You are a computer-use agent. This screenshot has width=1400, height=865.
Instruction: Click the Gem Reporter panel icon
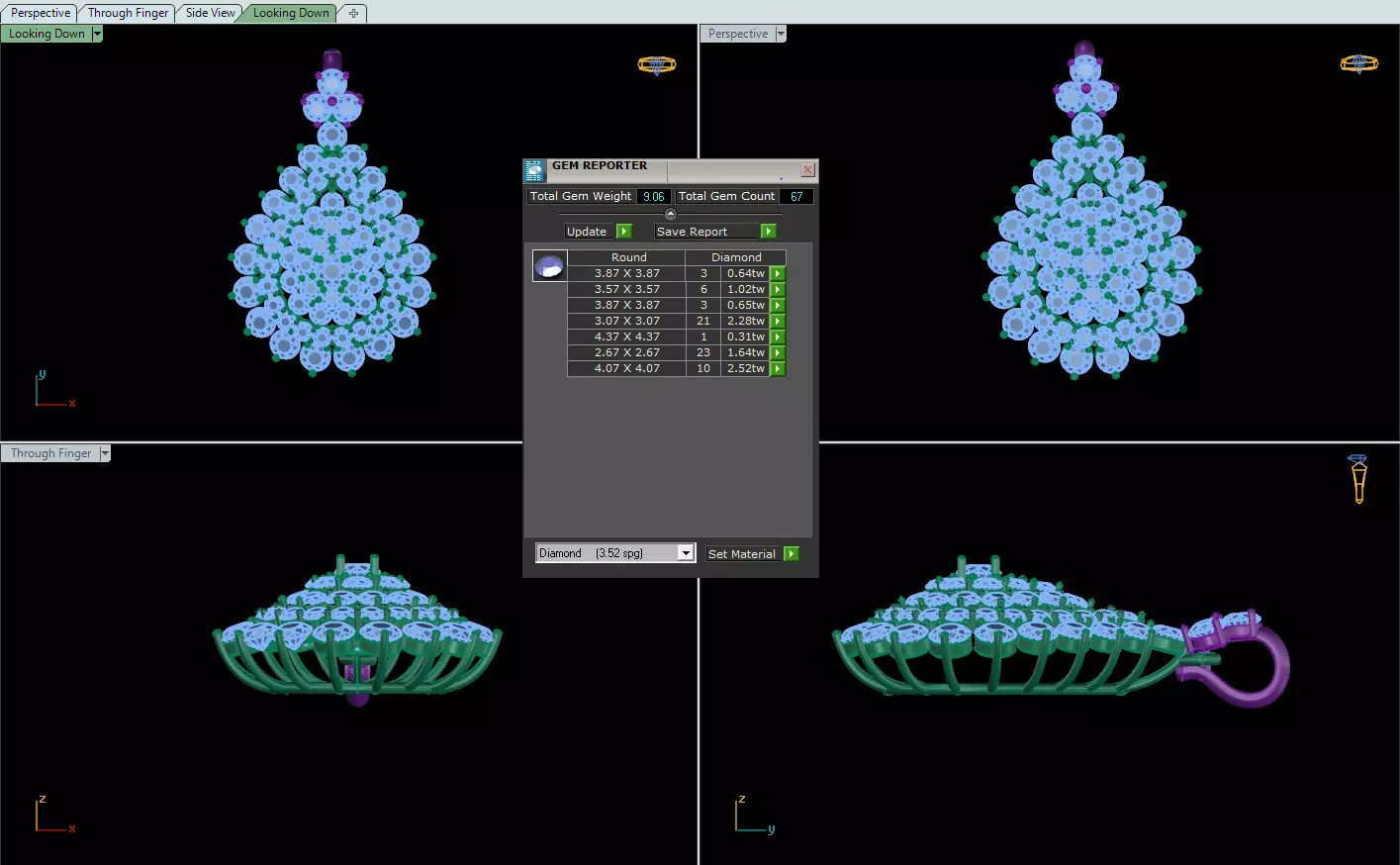pyautogui.click(x=534, y=170)
